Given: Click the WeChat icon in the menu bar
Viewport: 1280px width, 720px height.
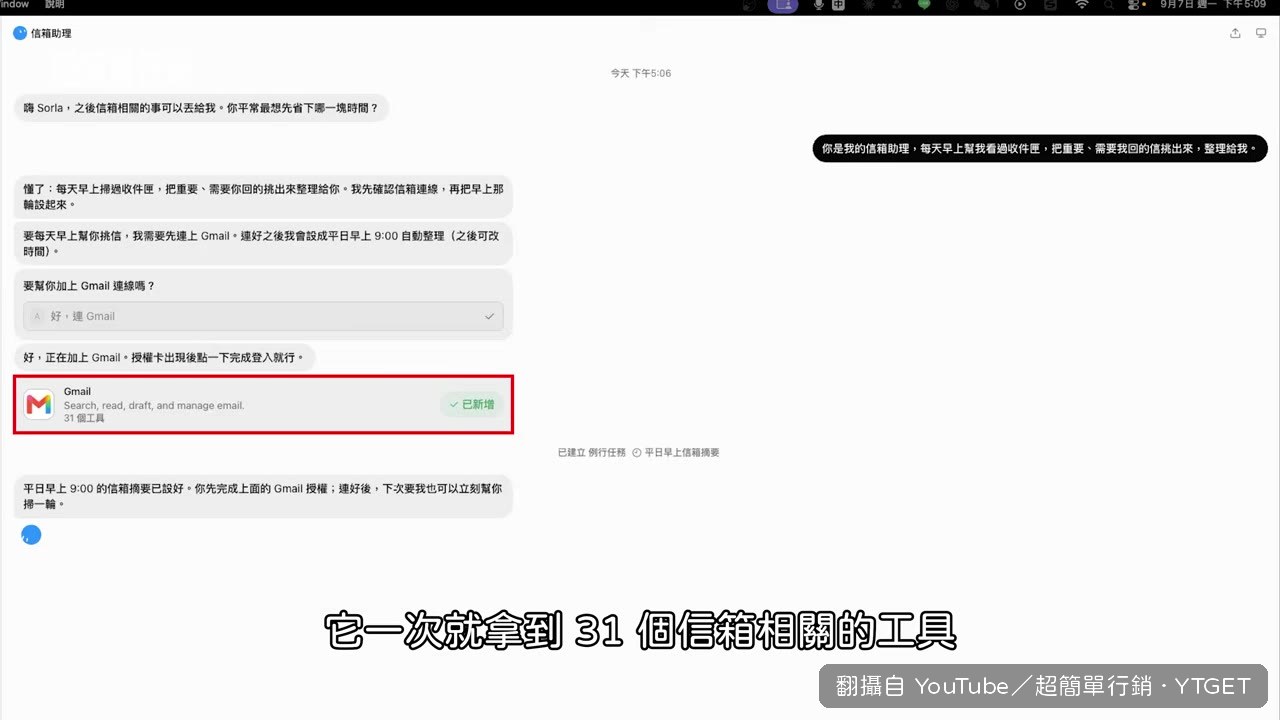Looking at the screenshot, I should tap(981, 5).
